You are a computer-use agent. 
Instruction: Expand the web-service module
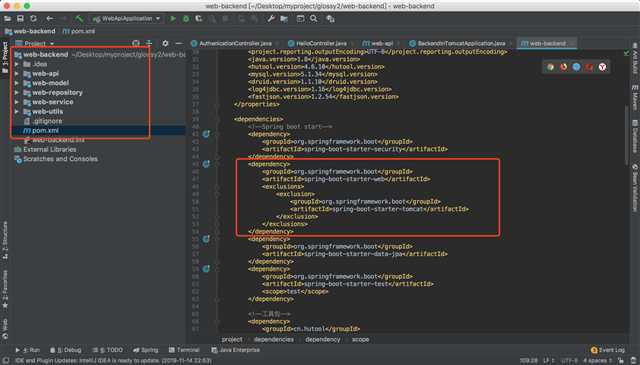tap(17, 102)
